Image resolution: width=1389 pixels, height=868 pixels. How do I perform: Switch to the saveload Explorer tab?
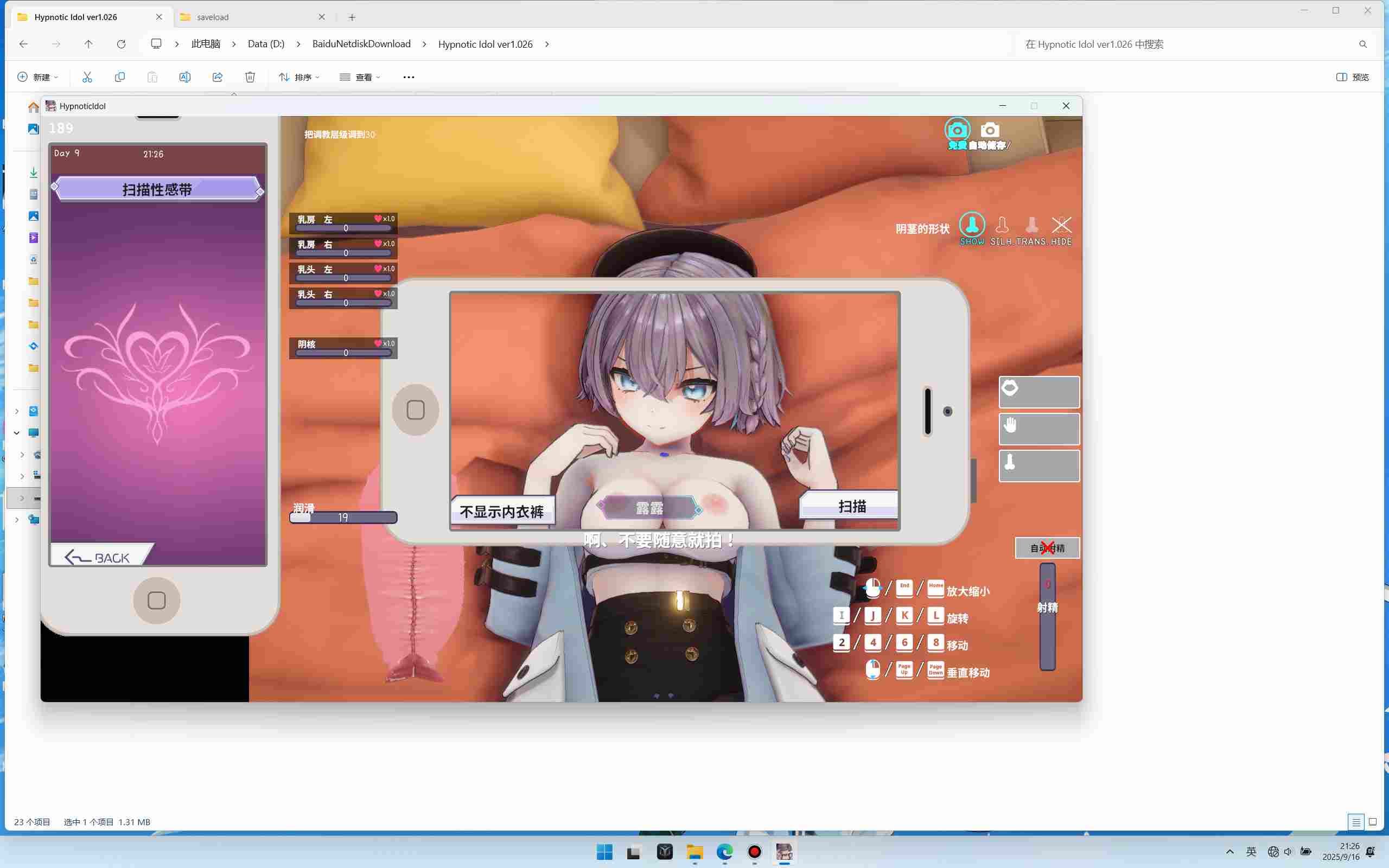coord(252,17)
